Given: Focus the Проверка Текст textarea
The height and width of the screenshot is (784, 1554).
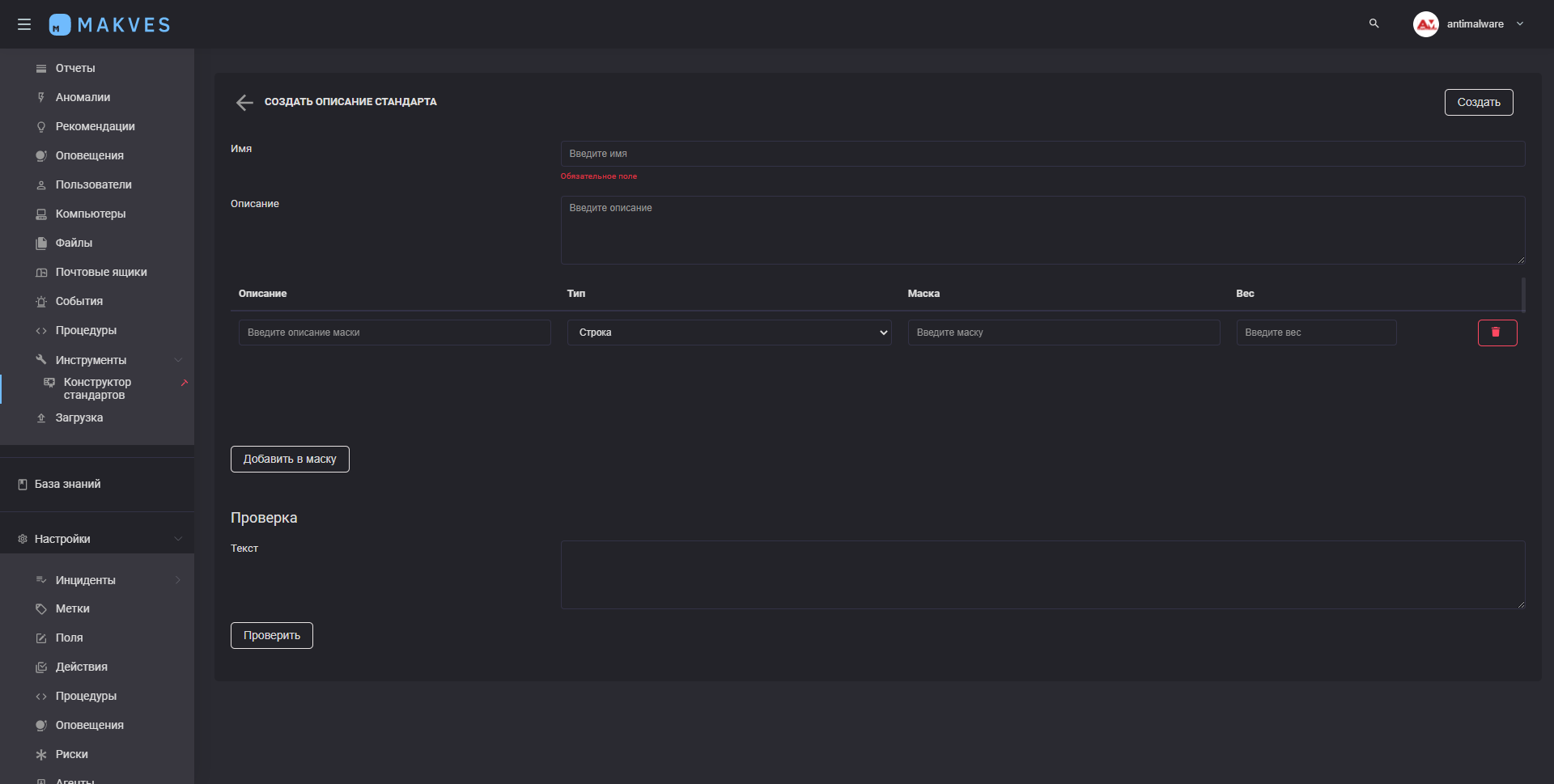Looking at the screenshot, I should [x=1042, y=574].
